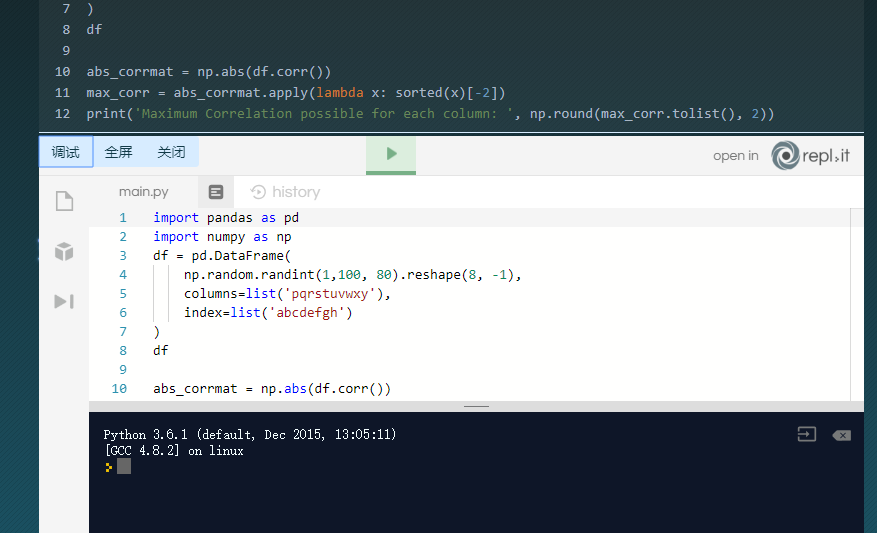Click 'import pandas as pd' line
877x533 pixels.
[226, 218]
